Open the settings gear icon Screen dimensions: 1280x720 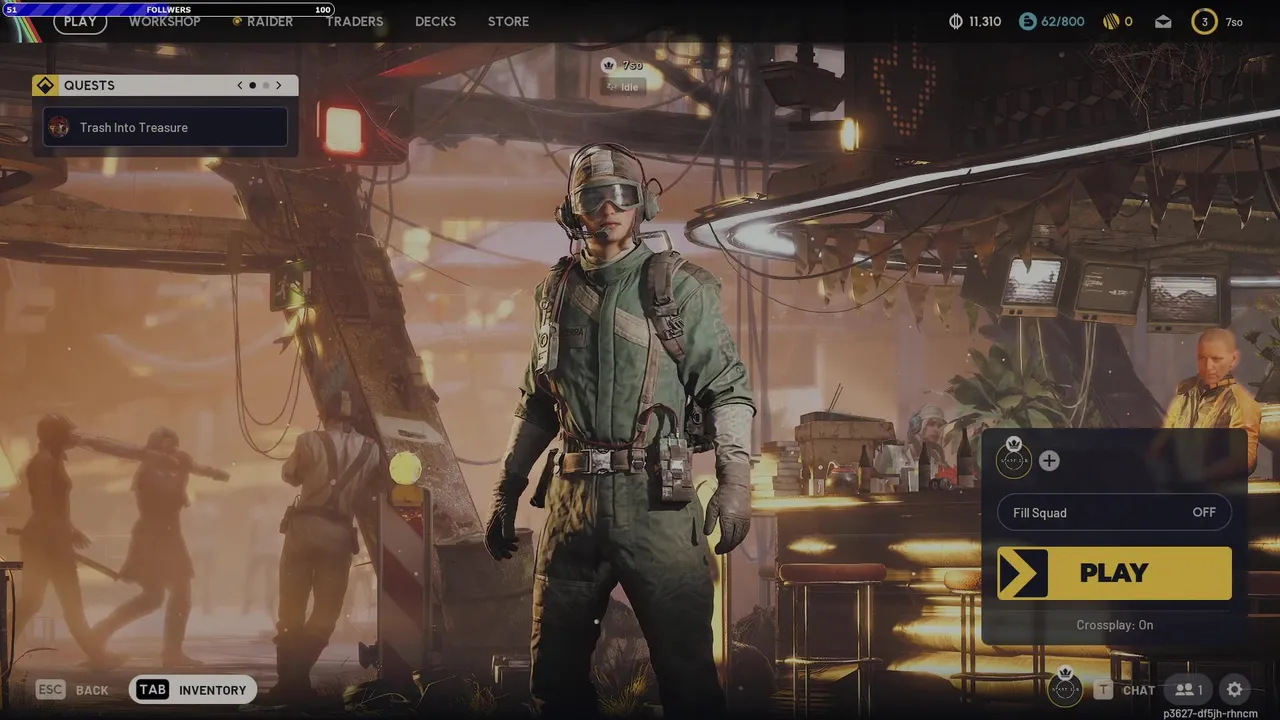1235,690
